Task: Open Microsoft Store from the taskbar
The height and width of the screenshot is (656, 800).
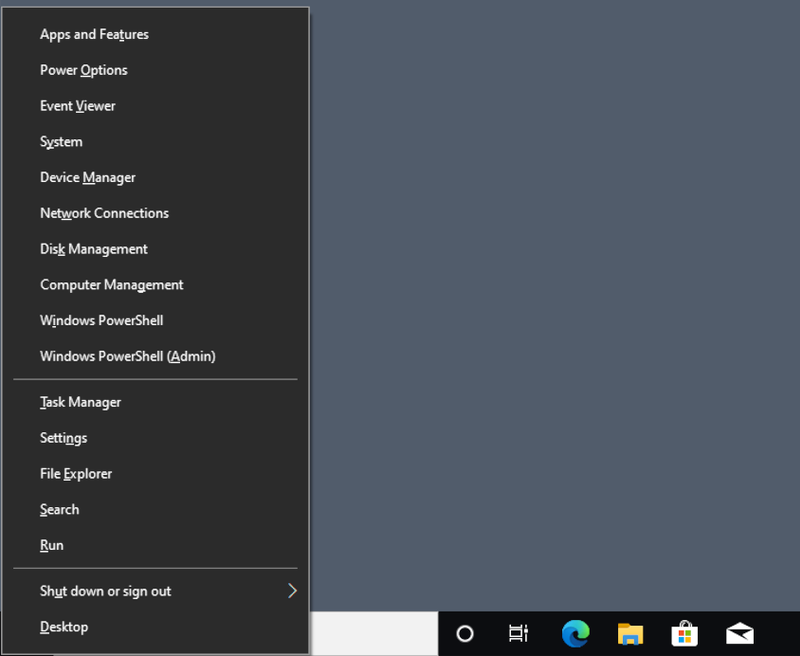Action: 685,634
